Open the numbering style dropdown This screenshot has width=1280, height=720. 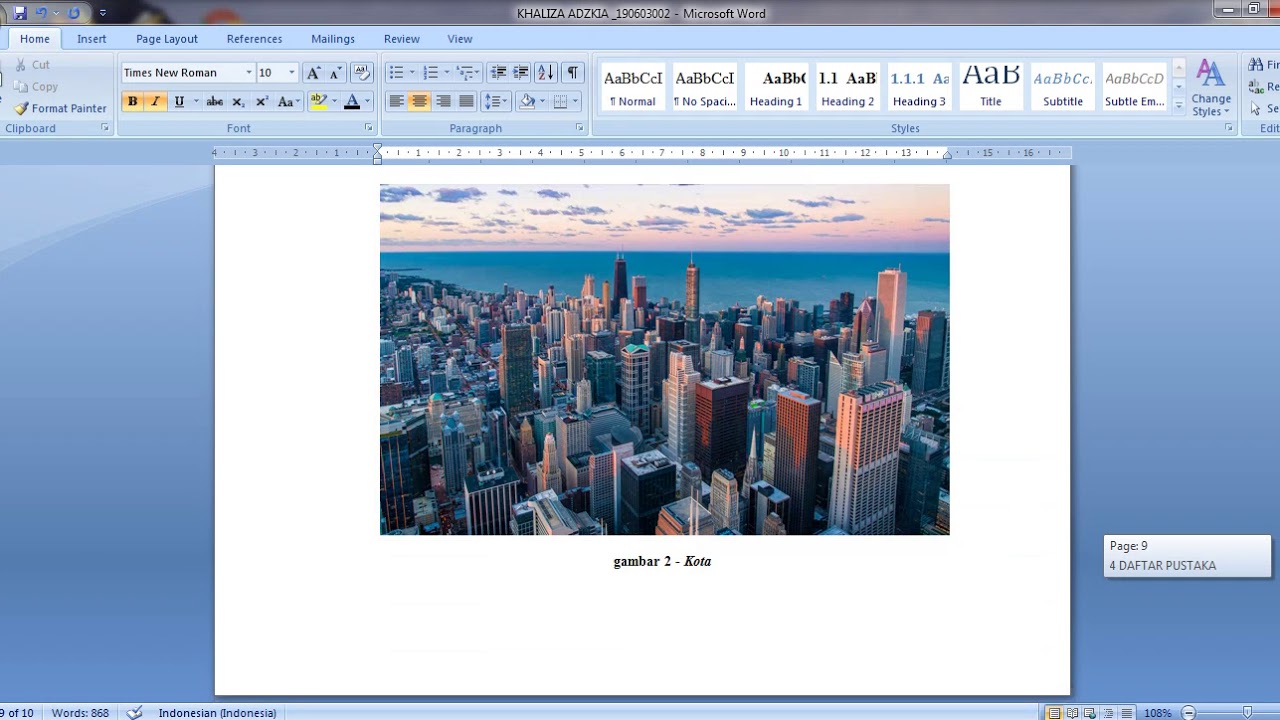[x=447, y=73]
